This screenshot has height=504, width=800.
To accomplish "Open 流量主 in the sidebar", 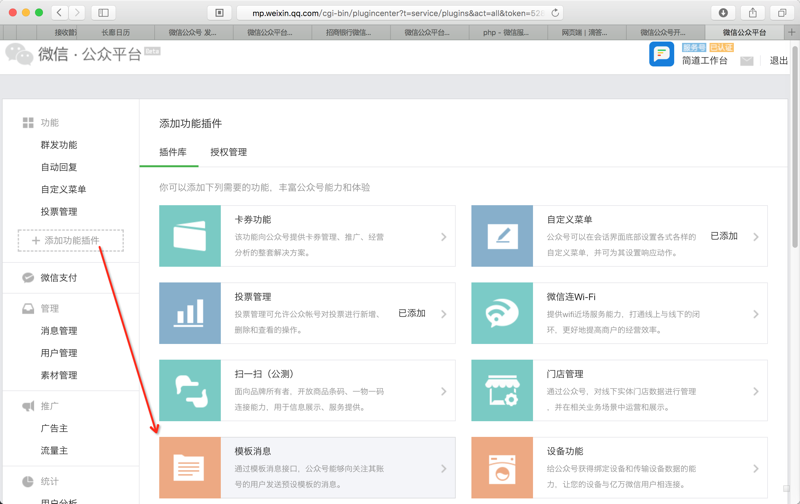I will point(54,450).
